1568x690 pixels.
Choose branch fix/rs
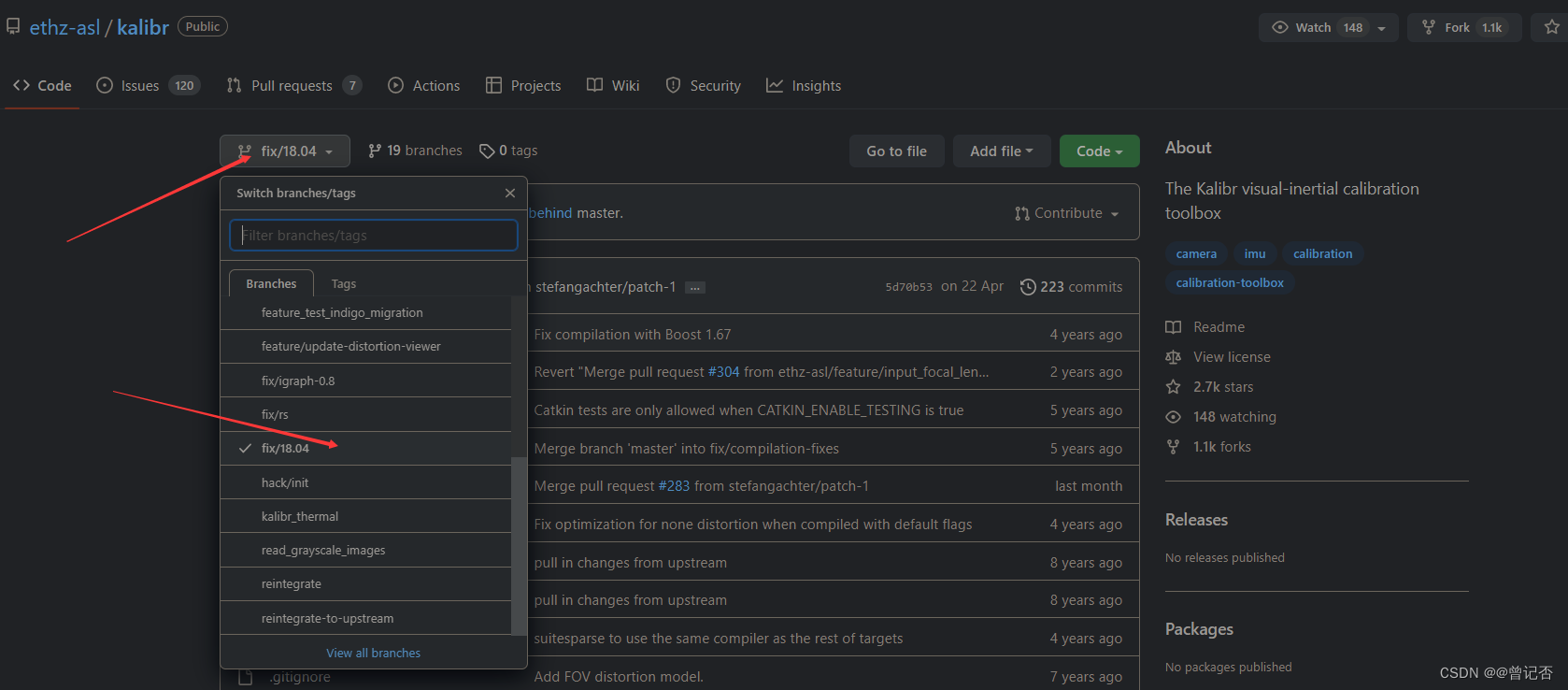(366, 414)
